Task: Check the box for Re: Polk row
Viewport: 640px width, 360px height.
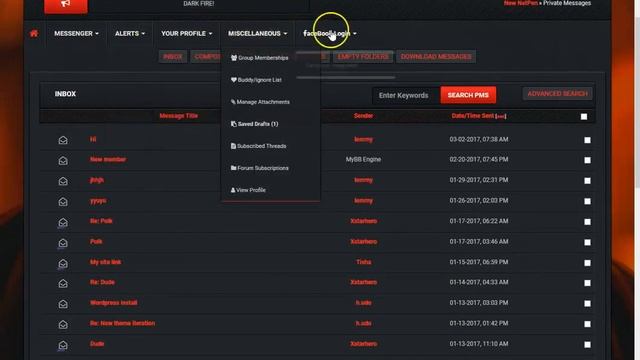Action: click(x=587, y=222)
